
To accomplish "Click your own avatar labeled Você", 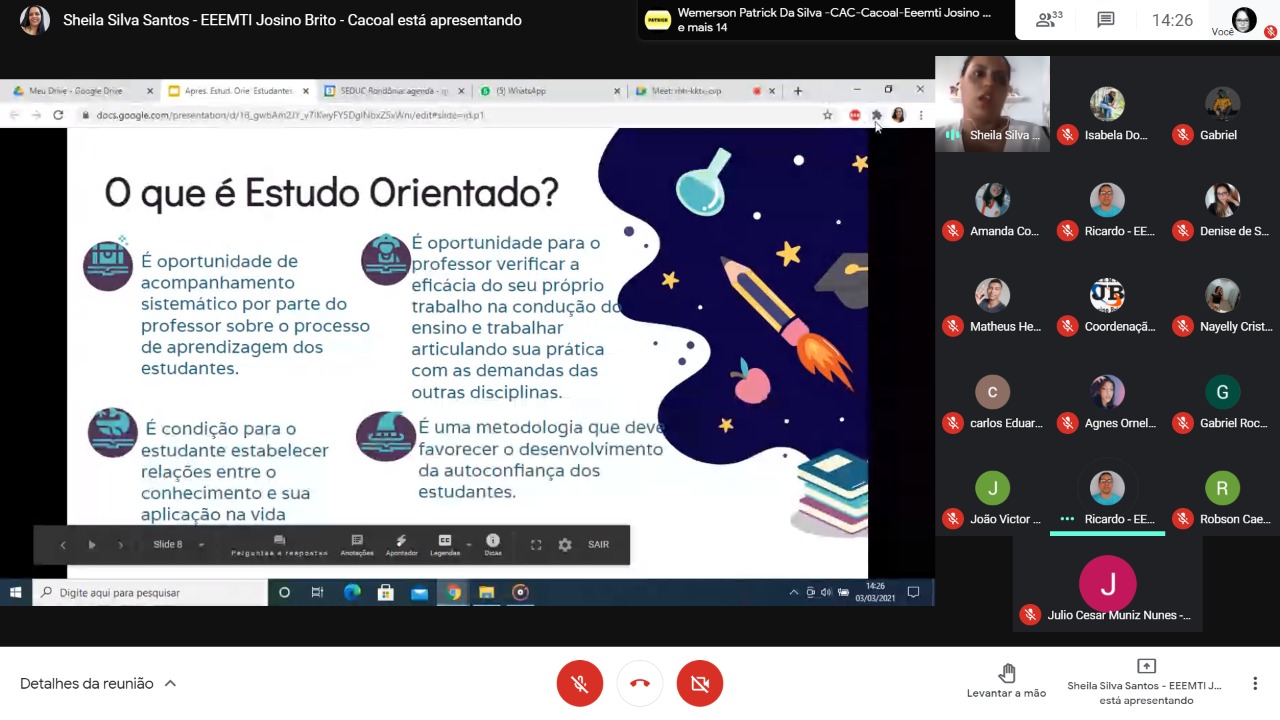I will click(x=1243, y=20).
